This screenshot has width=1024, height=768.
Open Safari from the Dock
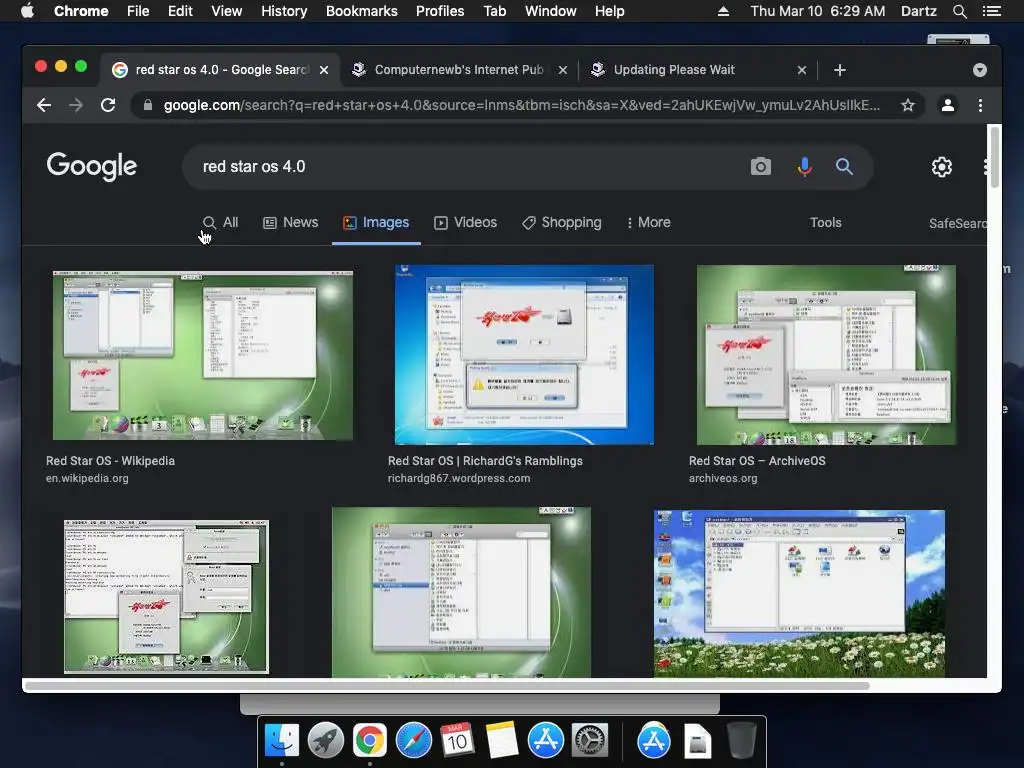(x=414, y=740)
